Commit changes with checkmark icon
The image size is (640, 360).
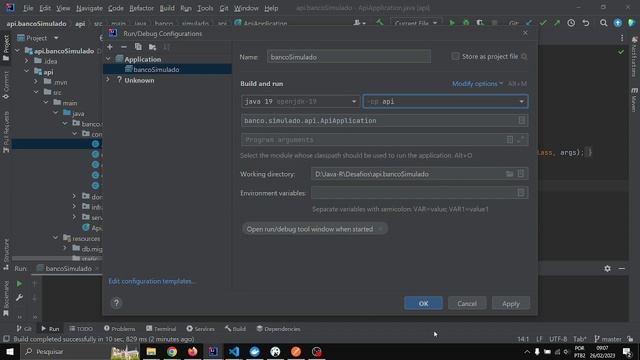pos(543,23)
